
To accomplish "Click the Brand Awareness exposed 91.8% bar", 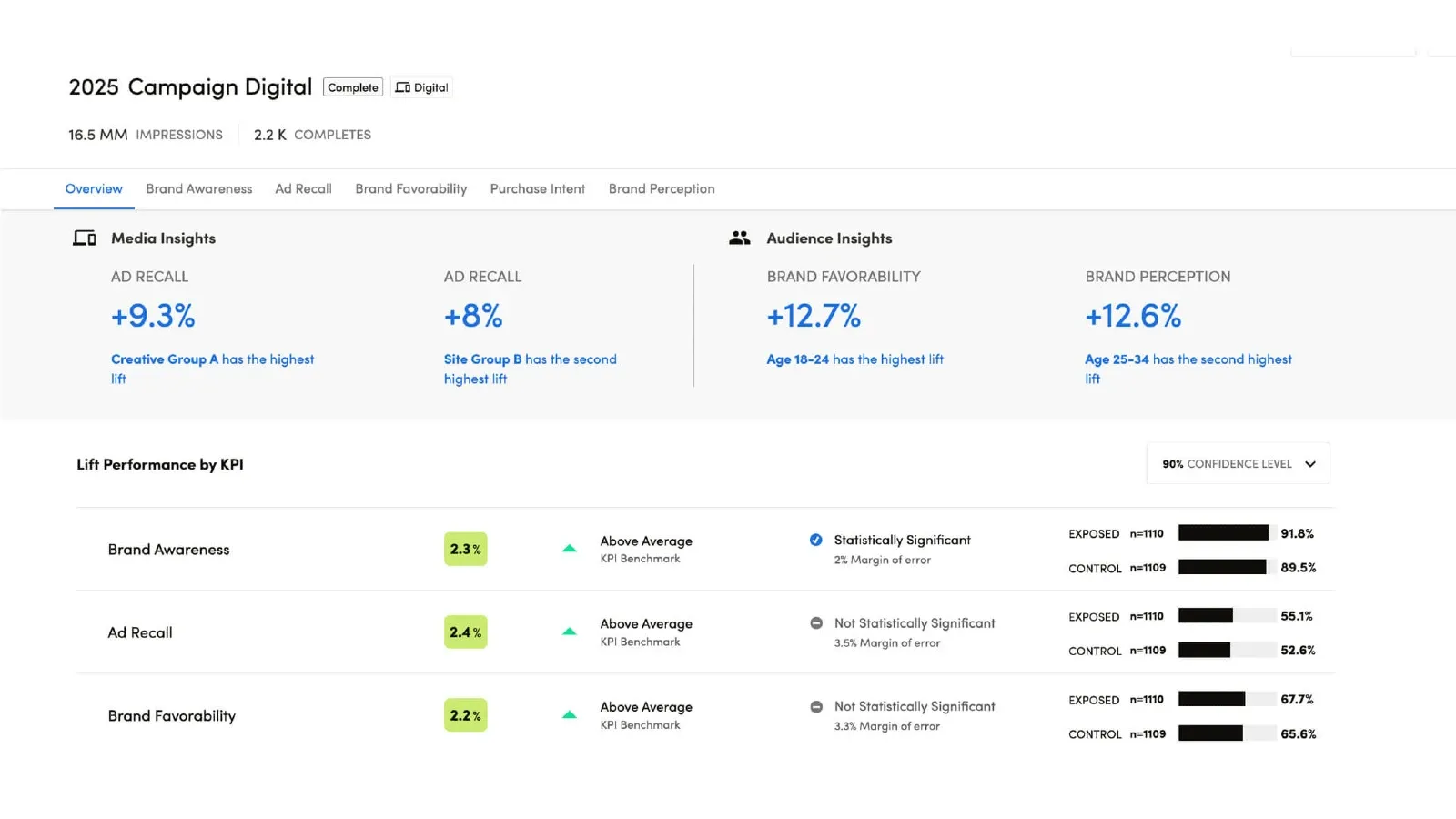I will click(1227, 533).
